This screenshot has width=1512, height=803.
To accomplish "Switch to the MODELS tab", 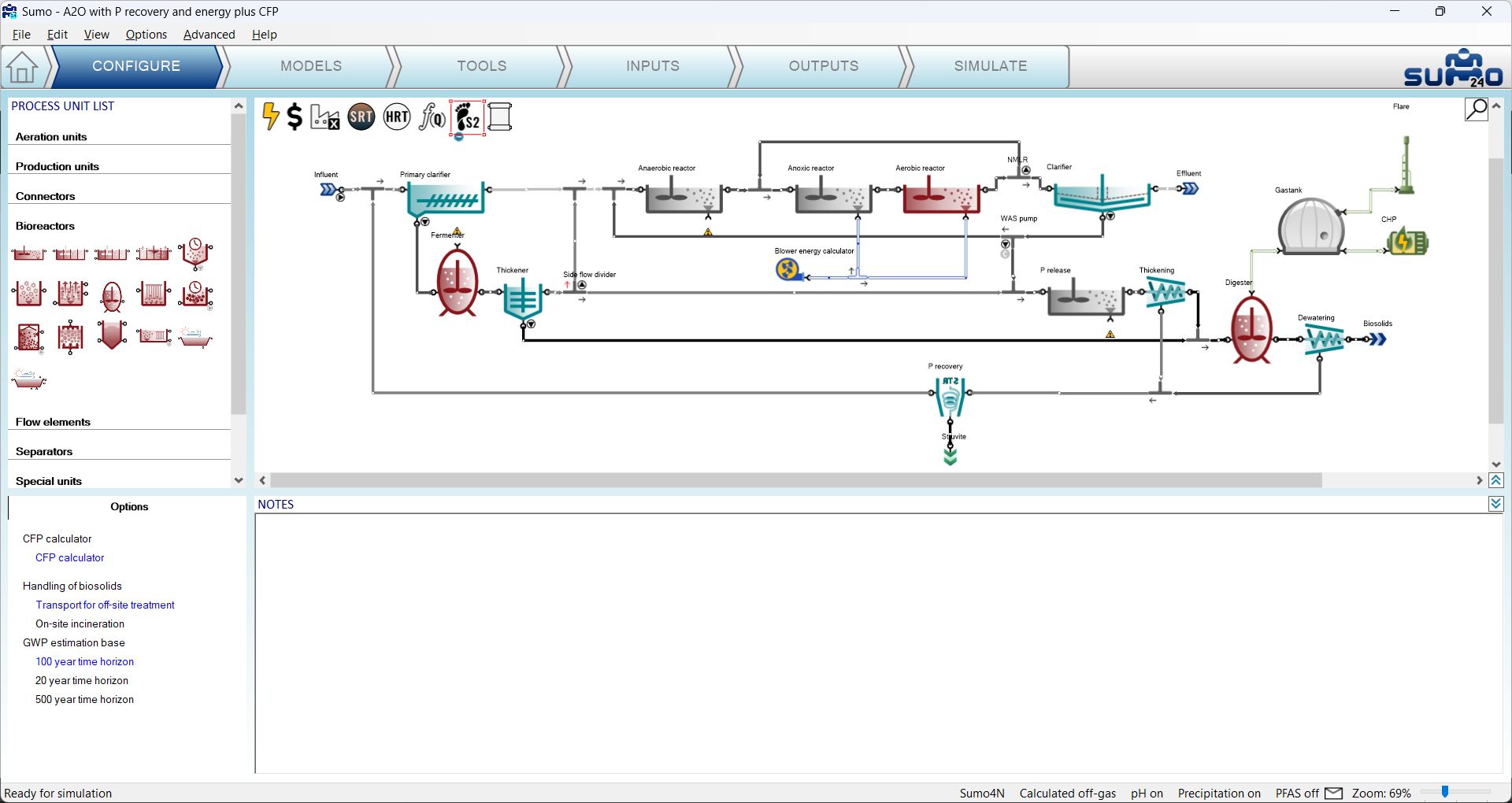I will tap(311, 66).
